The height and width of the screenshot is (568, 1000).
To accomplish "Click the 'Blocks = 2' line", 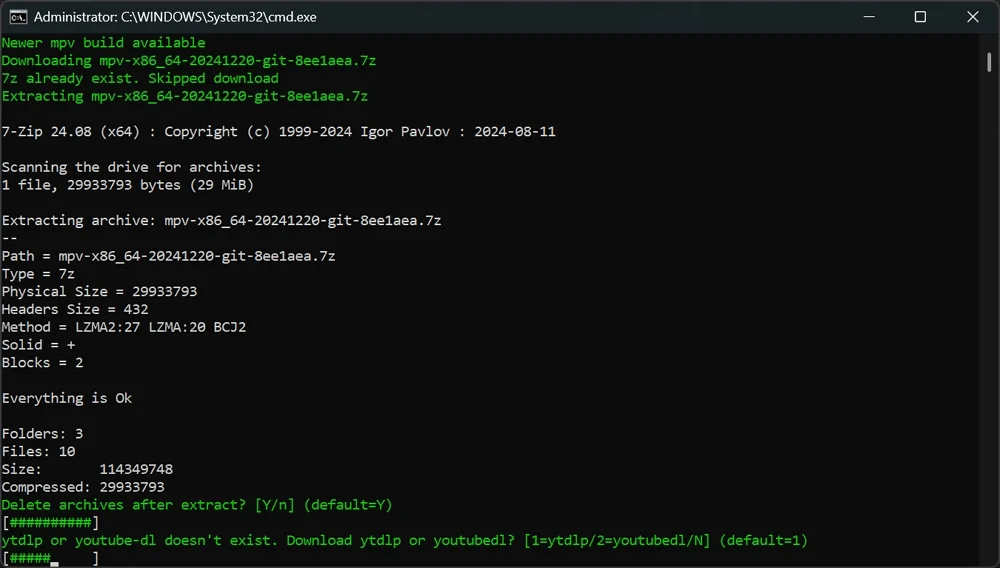I will [x=42, y=363].
